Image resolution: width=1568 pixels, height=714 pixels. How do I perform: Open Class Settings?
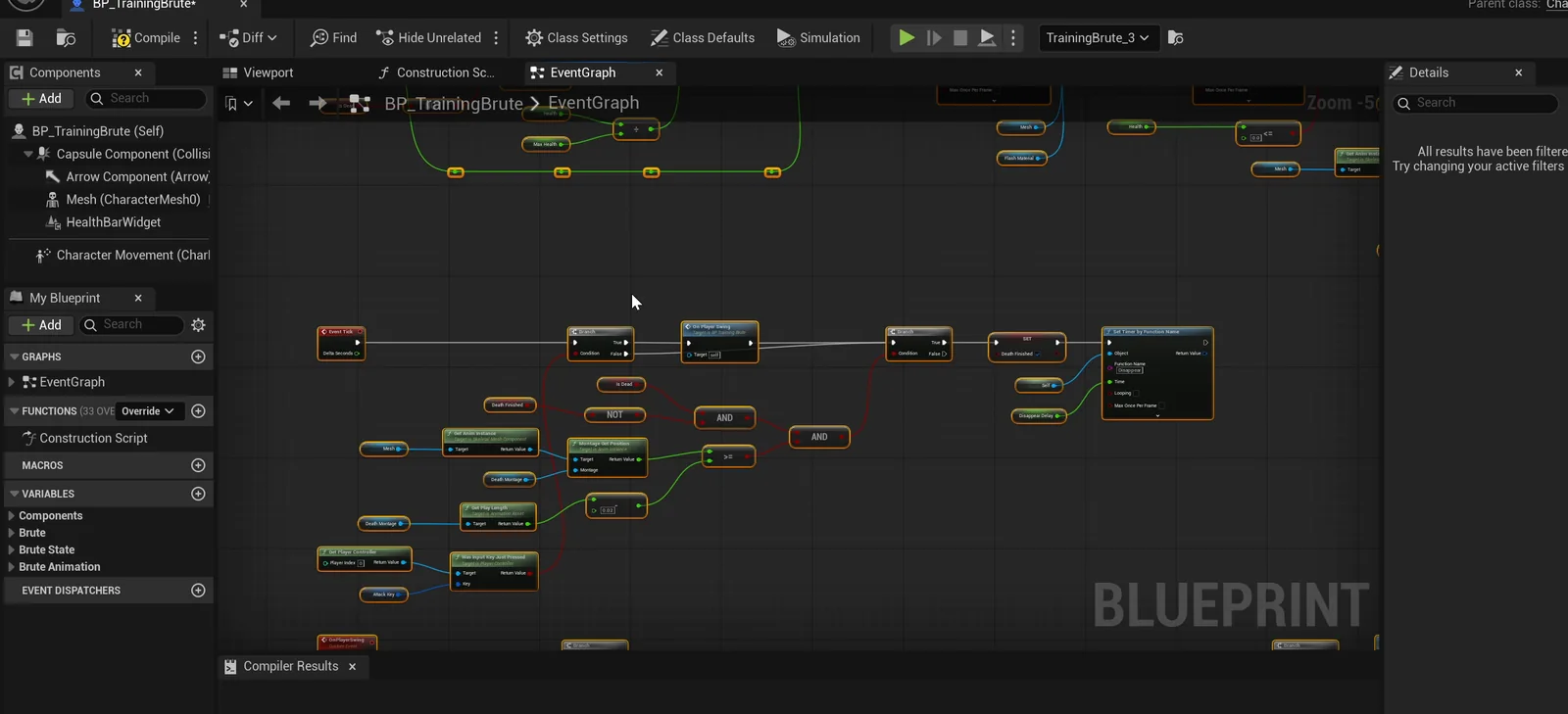(x=576, y=38)
